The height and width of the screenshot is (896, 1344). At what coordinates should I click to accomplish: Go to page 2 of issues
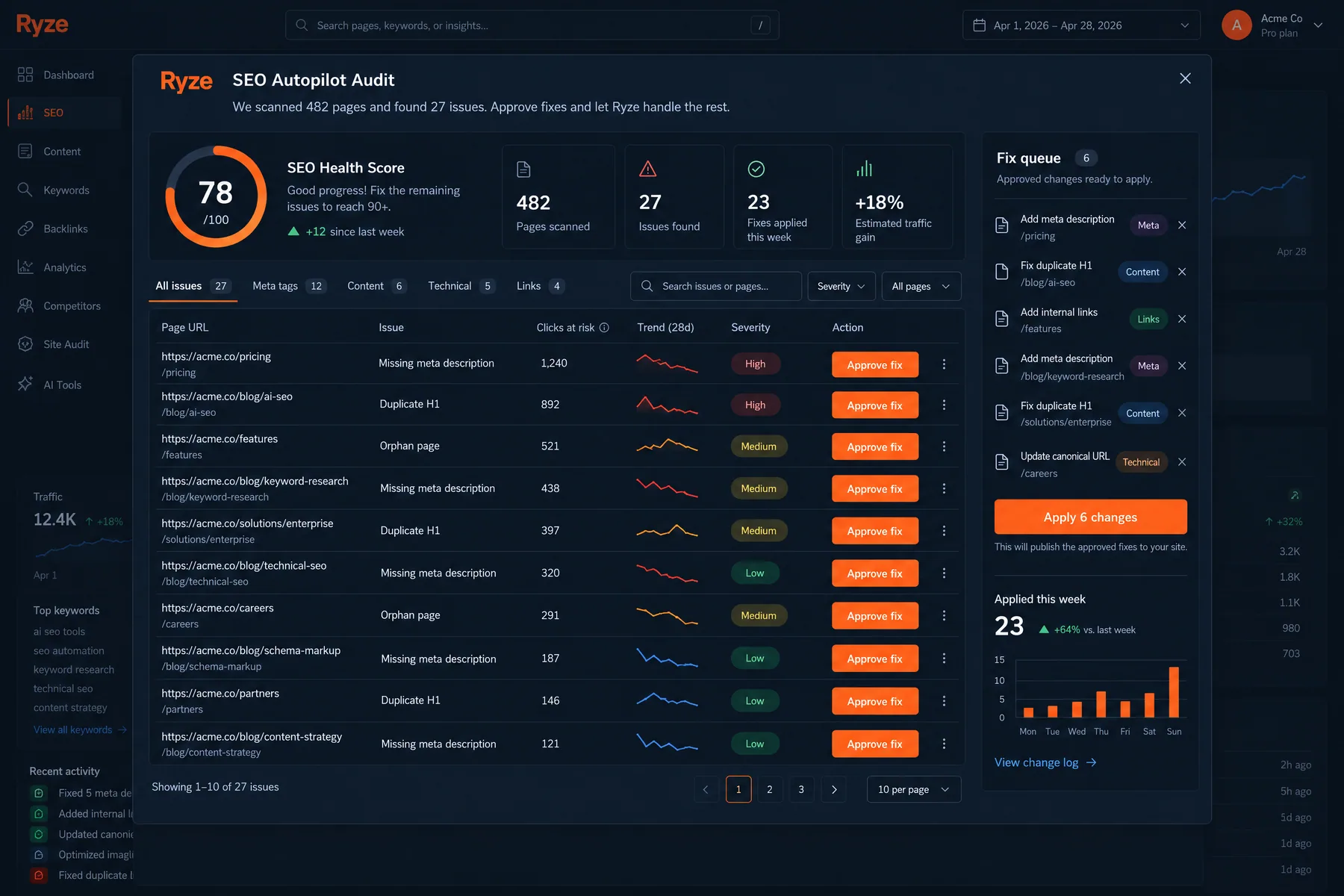770,789
